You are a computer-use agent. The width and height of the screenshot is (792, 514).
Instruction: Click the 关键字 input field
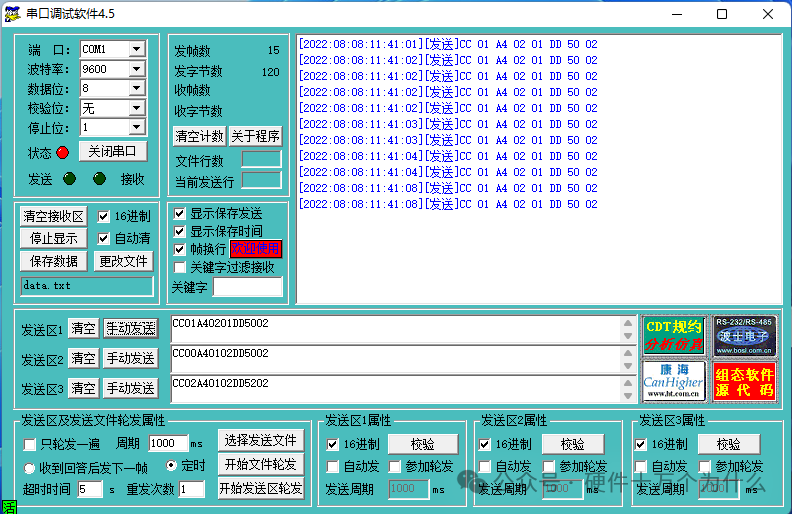pos(248,287)
